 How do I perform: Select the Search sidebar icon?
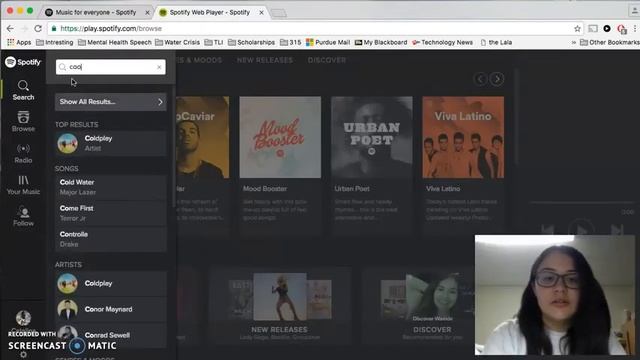tap(23, 90)
